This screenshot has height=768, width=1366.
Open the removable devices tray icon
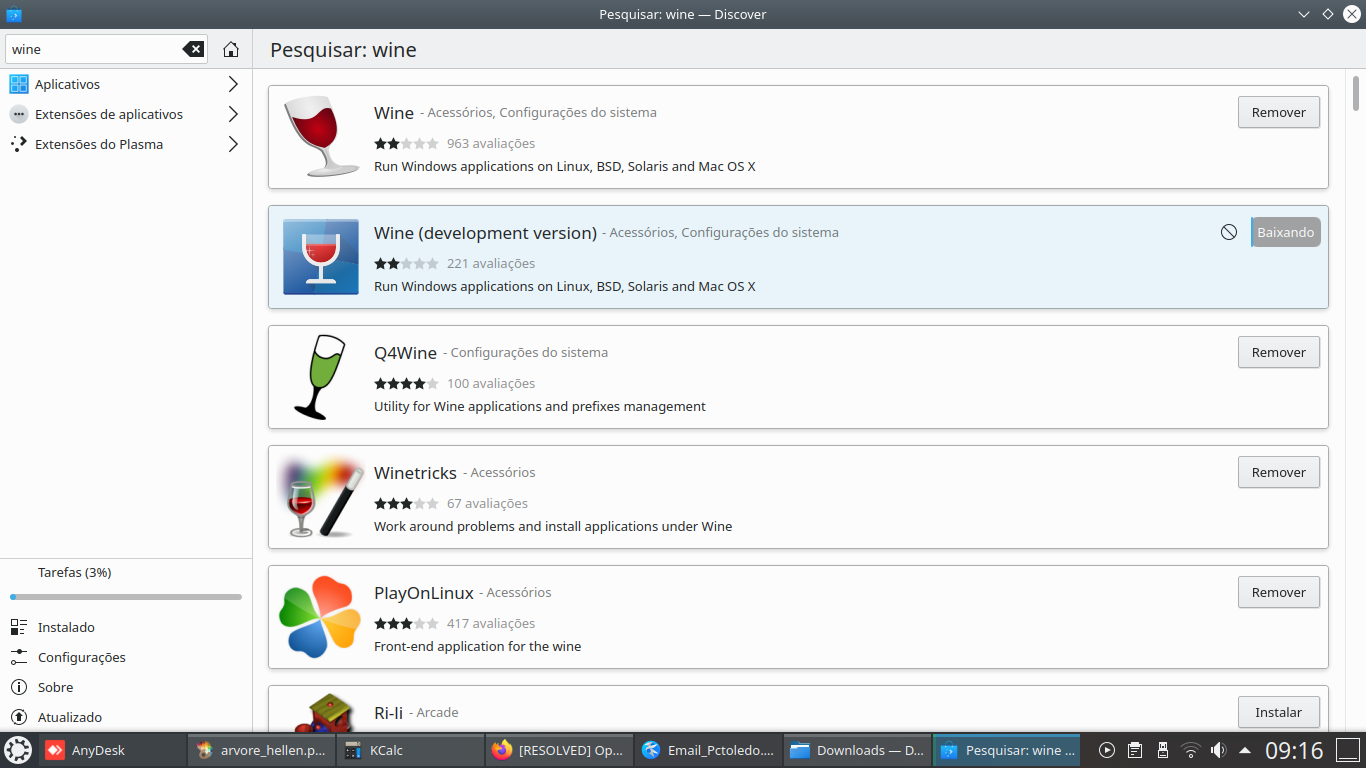click(1162, 750)
